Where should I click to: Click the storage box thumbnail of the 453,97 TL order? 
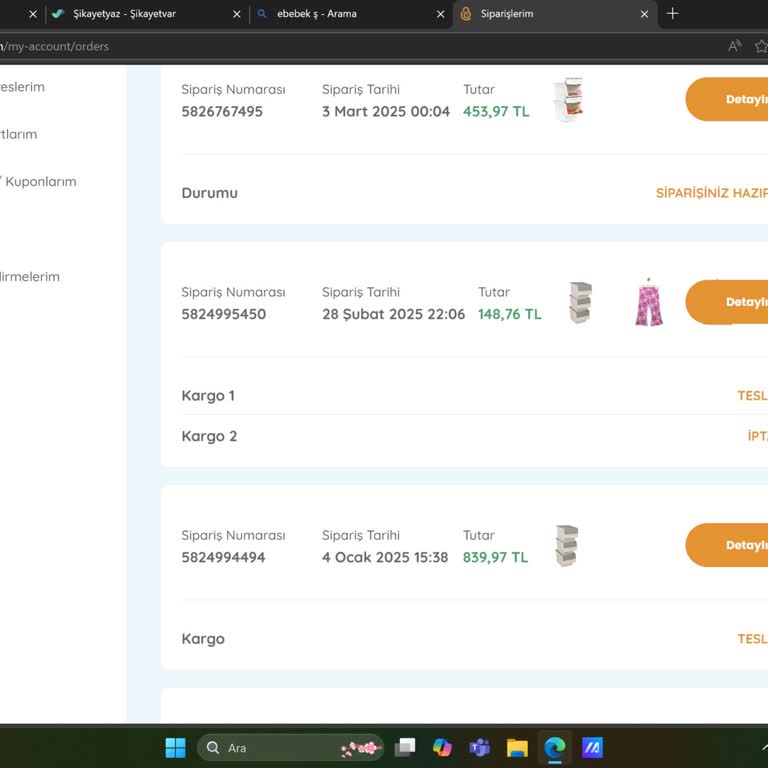point(568,99)
